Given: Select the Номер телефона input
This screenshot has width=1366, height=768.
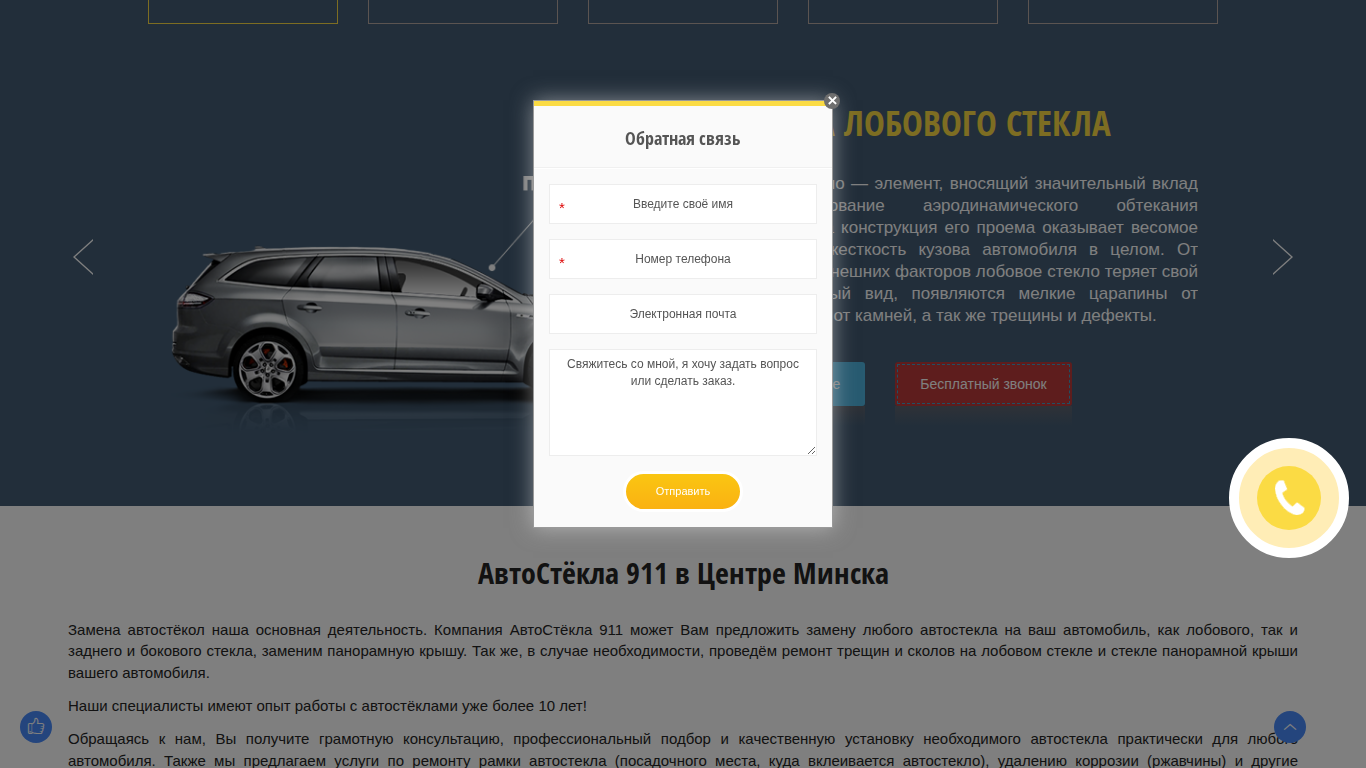Looking at the screenshot, I should tap(683, 259).
